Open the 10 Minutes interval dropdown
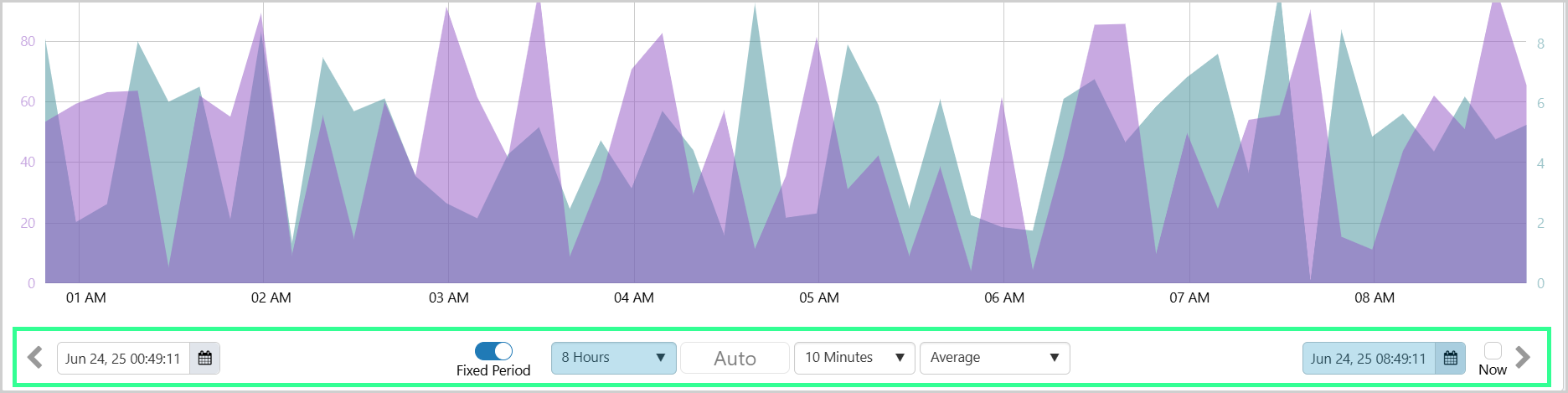The height and width of the screenshot is (393, 1568). coord(854,358)
